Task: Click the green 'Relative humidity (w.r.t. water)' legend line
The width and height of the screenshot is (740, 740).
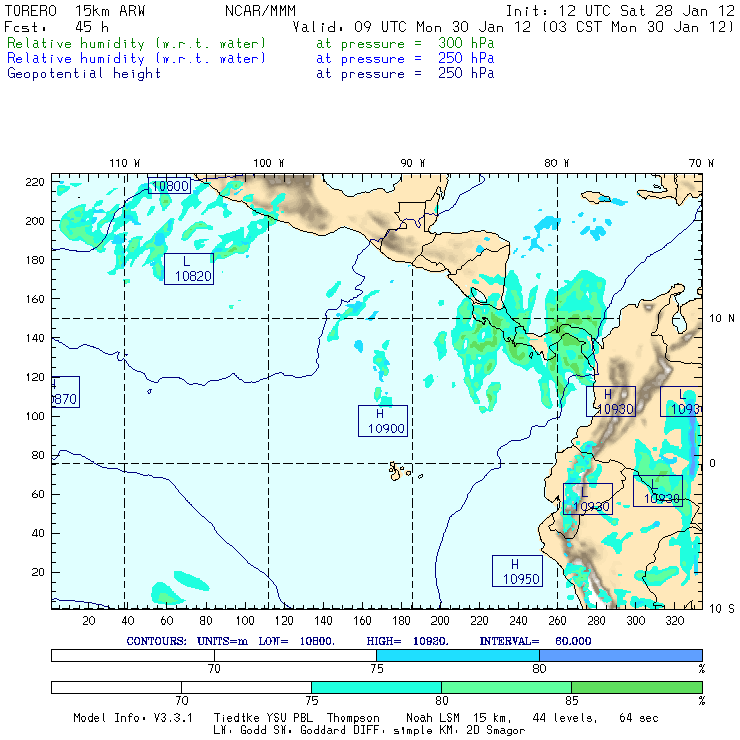Action: [x=136, y=43]
